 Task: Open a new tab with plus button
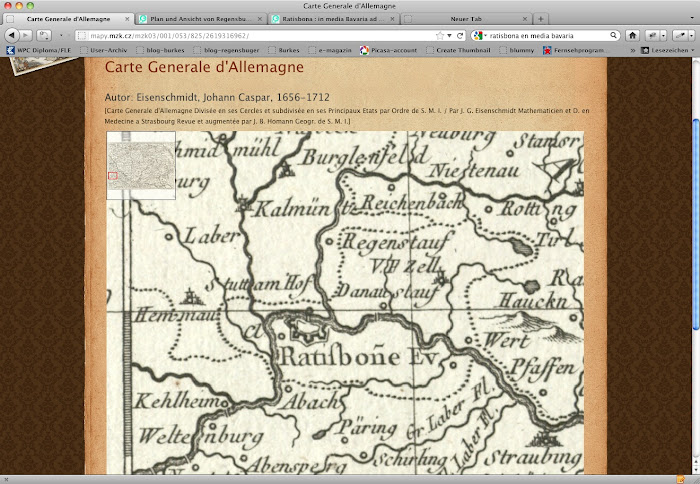[541, 19]
